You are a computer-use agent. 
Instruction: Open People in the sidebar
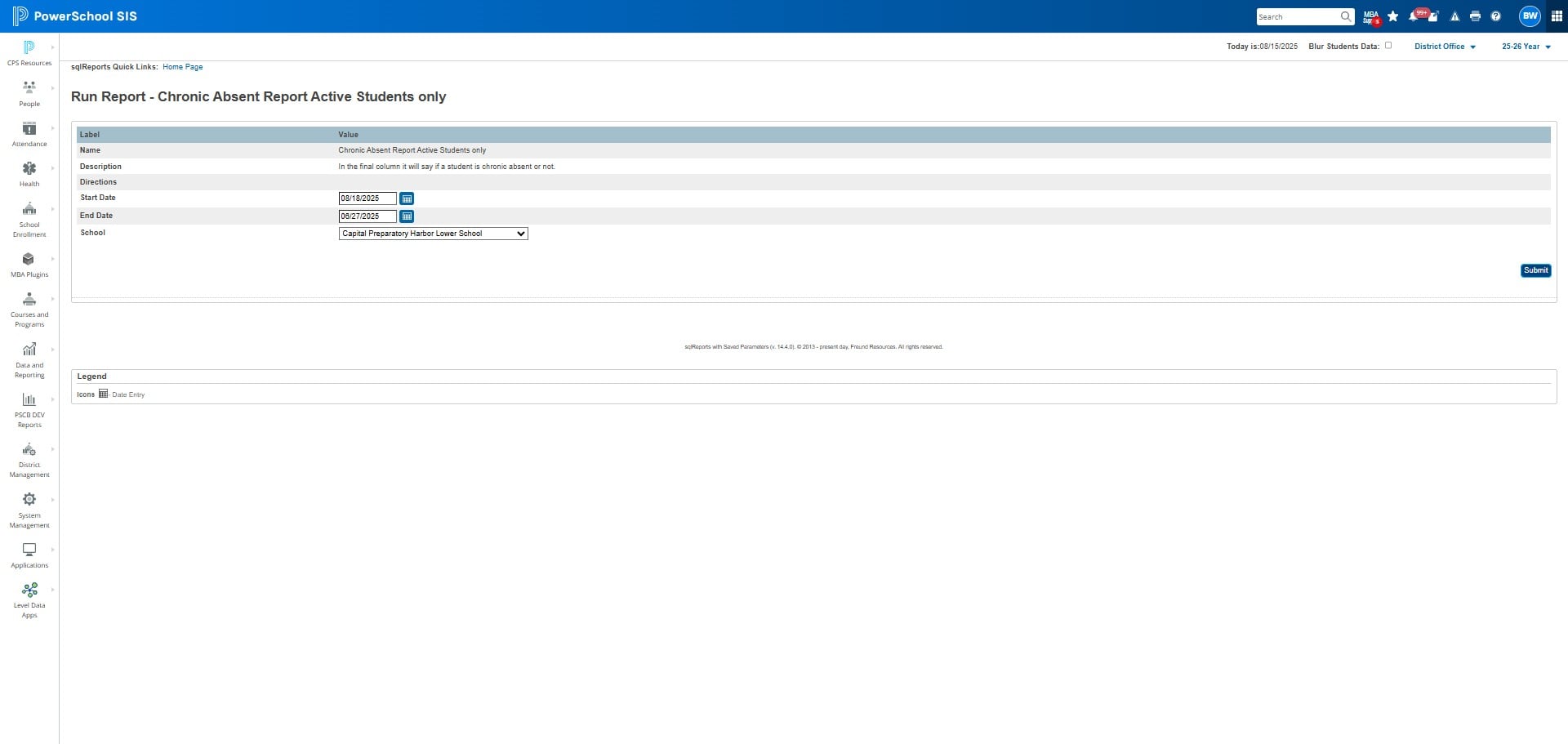click(x=29, y=94)
